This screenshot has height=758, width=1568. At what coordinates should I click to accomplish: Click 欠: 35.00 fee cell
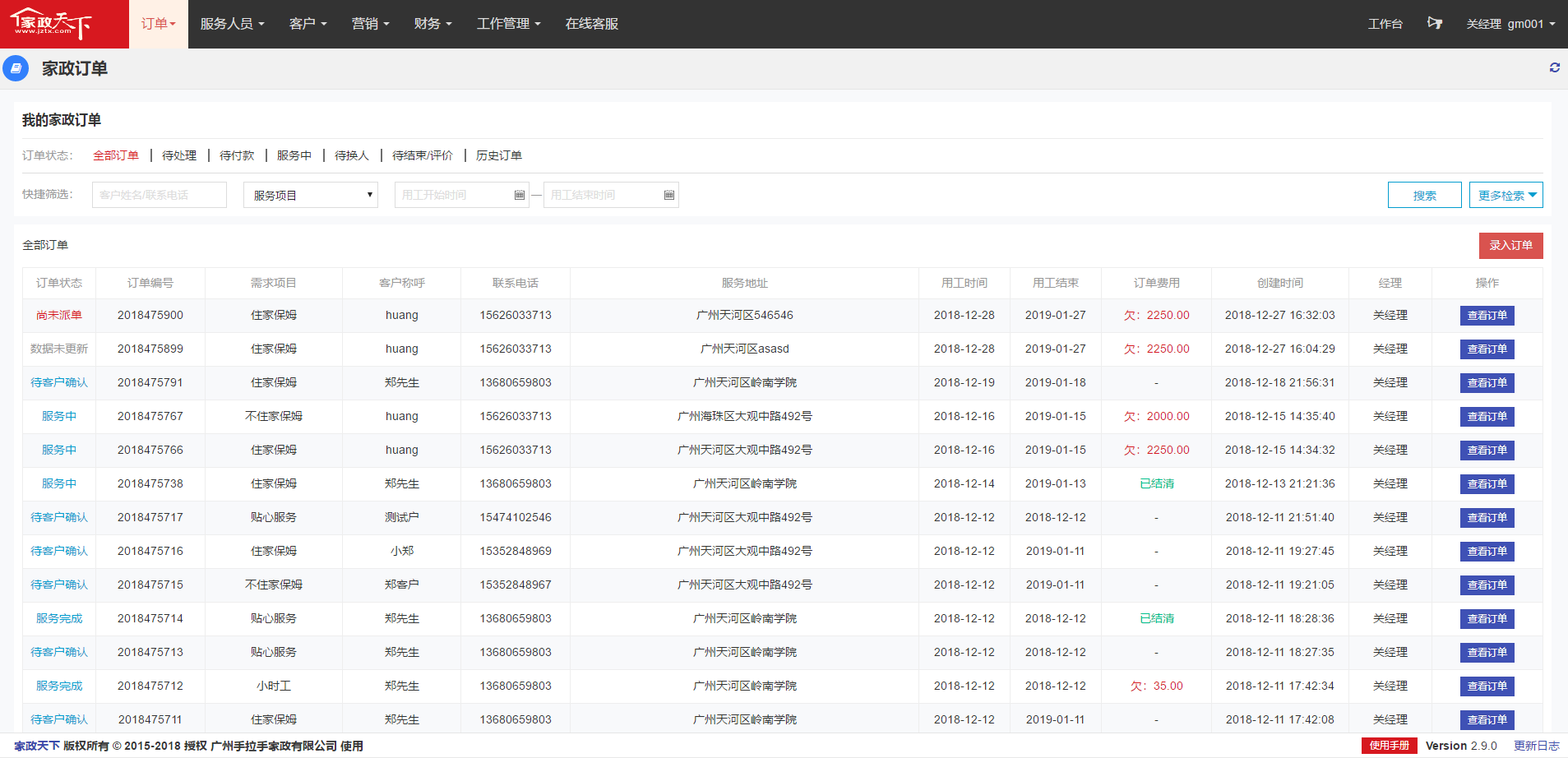click(x=1157, y=686)
